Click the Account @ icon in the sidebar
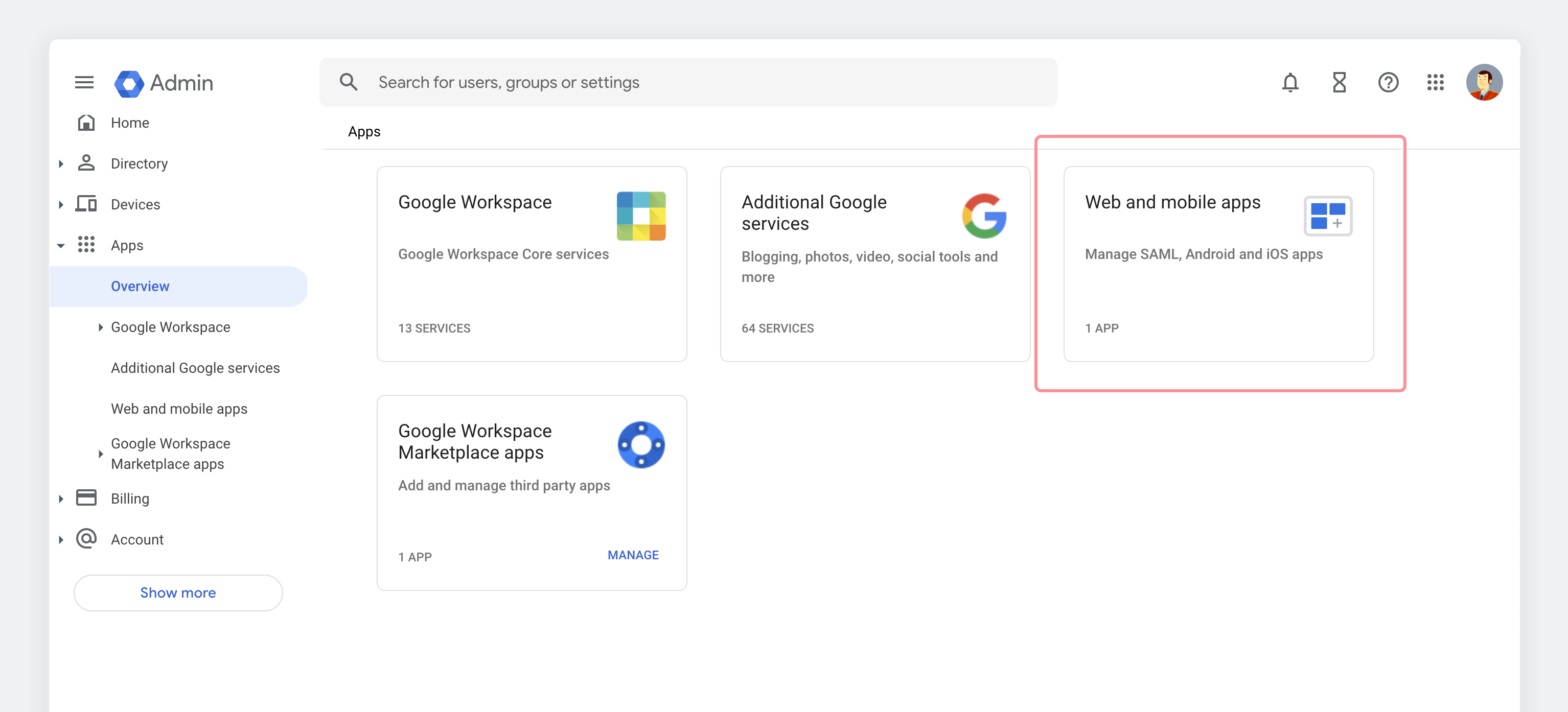This screenshot has width=1568, height=712. coord(86,538)
